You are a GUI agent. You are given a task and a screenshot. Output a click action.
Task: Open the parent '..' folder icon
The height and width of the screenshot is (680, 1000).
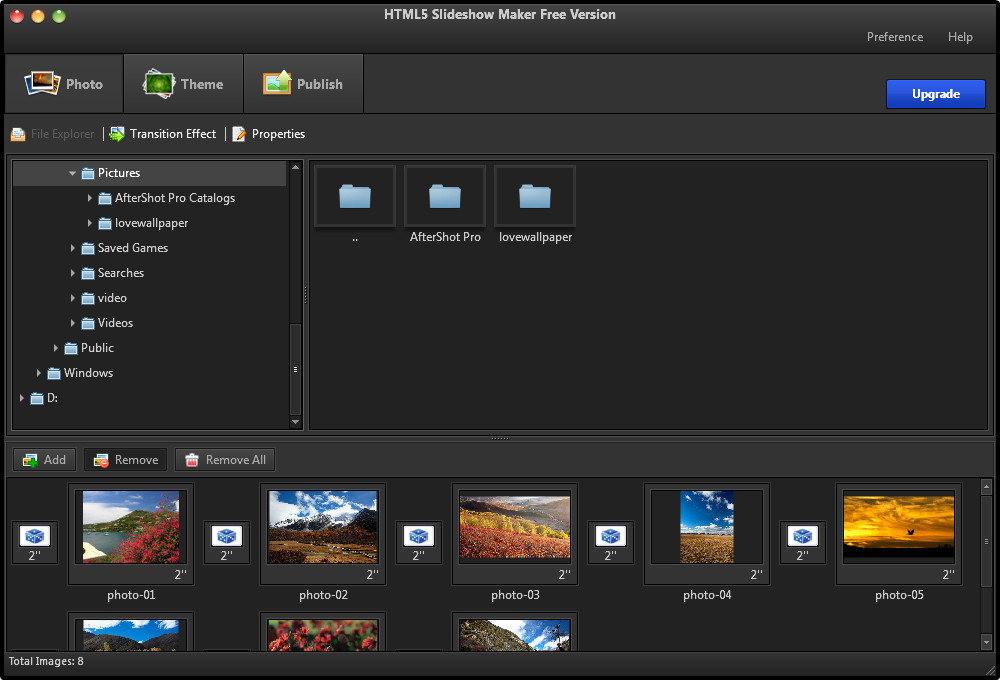tap(355, 196)
